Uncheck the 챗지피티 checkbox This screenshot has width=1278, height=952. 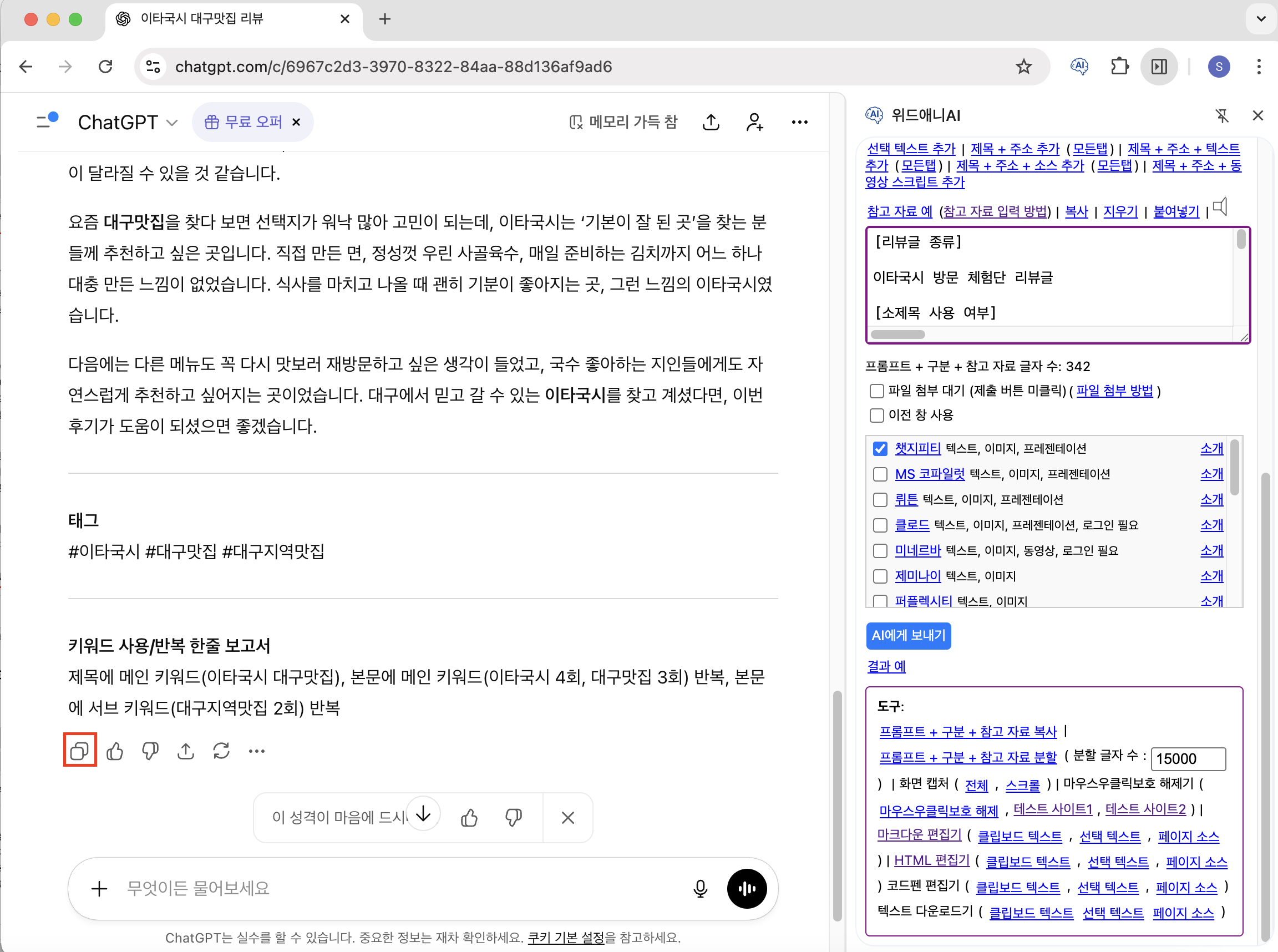(x=880, y=449)
